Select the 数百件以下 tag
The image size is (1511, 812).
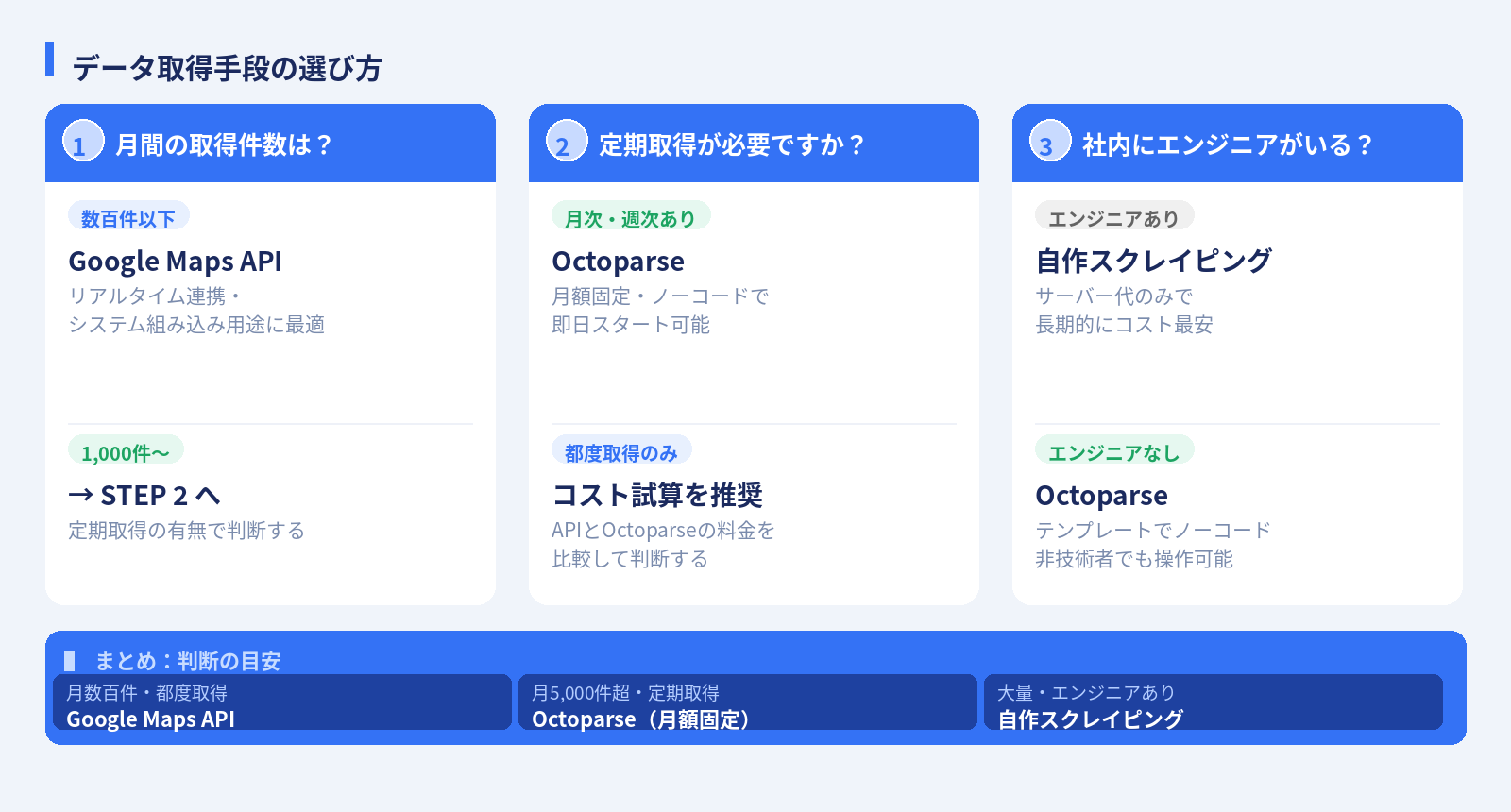(x=128, y=217)
